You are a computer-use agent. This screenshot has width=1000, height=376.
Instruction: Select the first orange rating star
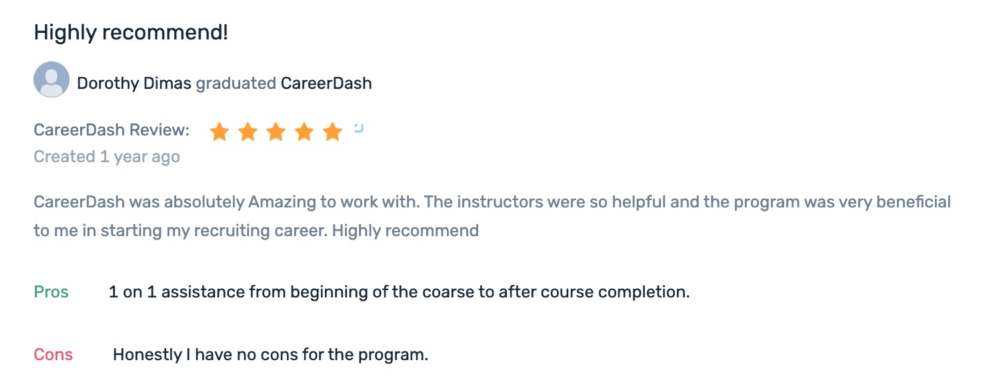[219, 132]
